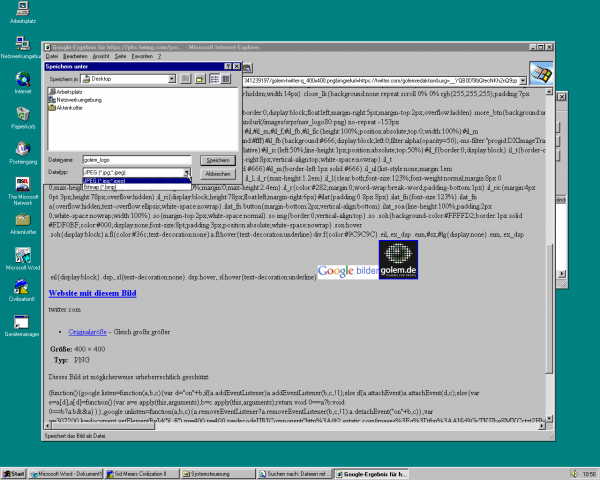
Task: Click the Internet Explorer address field
Action: pos(381,81)
